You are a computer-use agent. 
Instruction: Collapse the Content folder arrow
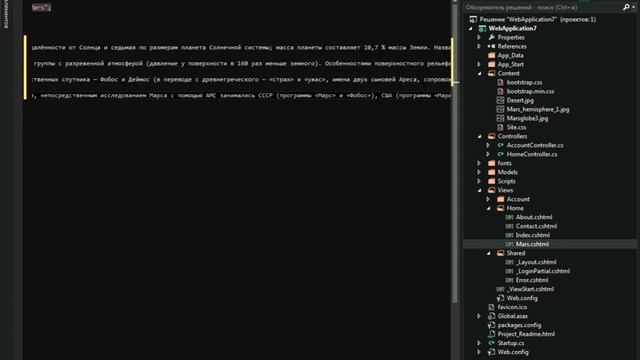480,73
